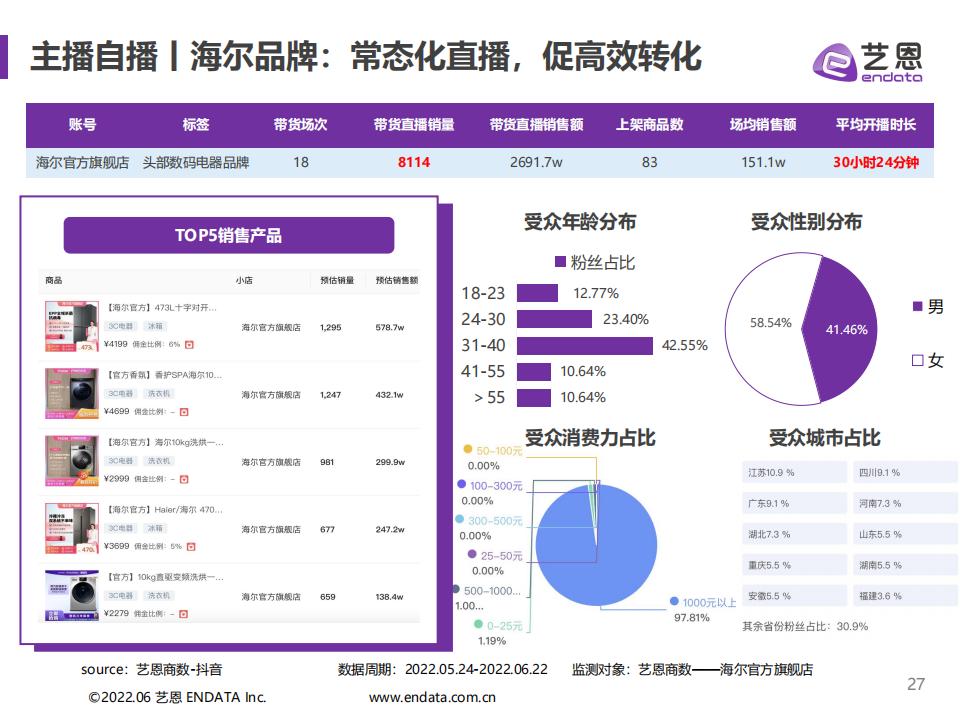
Task: Click the purple legend square for 男
Action: [917, 306]
